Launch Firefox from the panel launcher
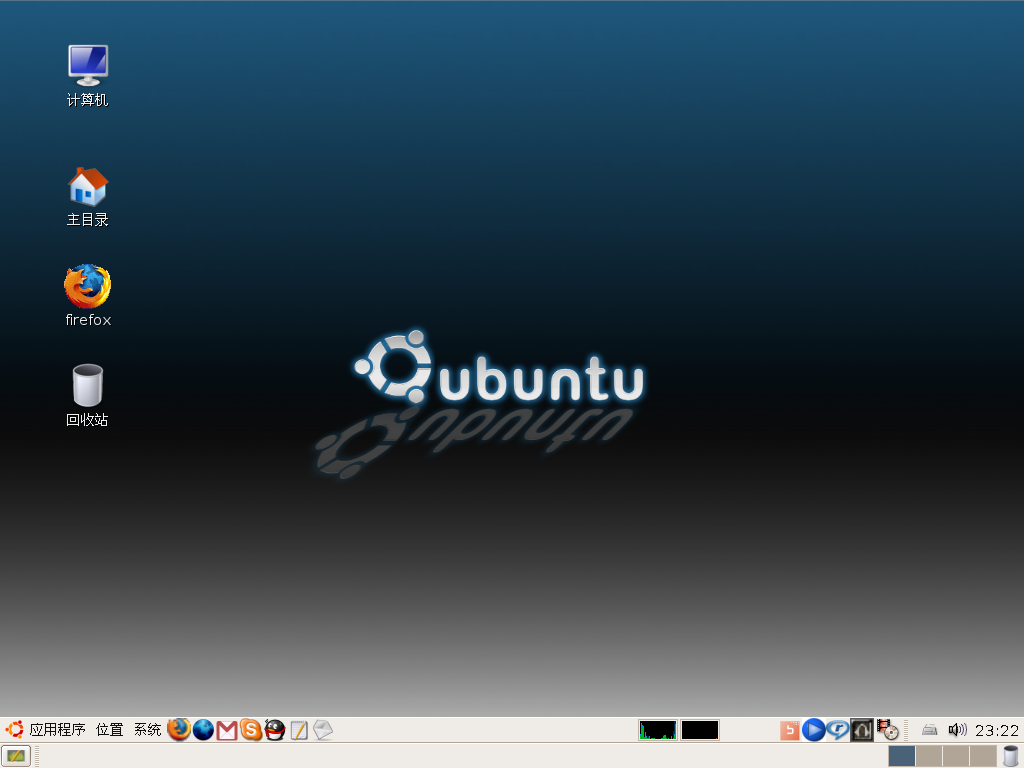The height and width of the screenshot is (768, 1024). pos(179,729)
